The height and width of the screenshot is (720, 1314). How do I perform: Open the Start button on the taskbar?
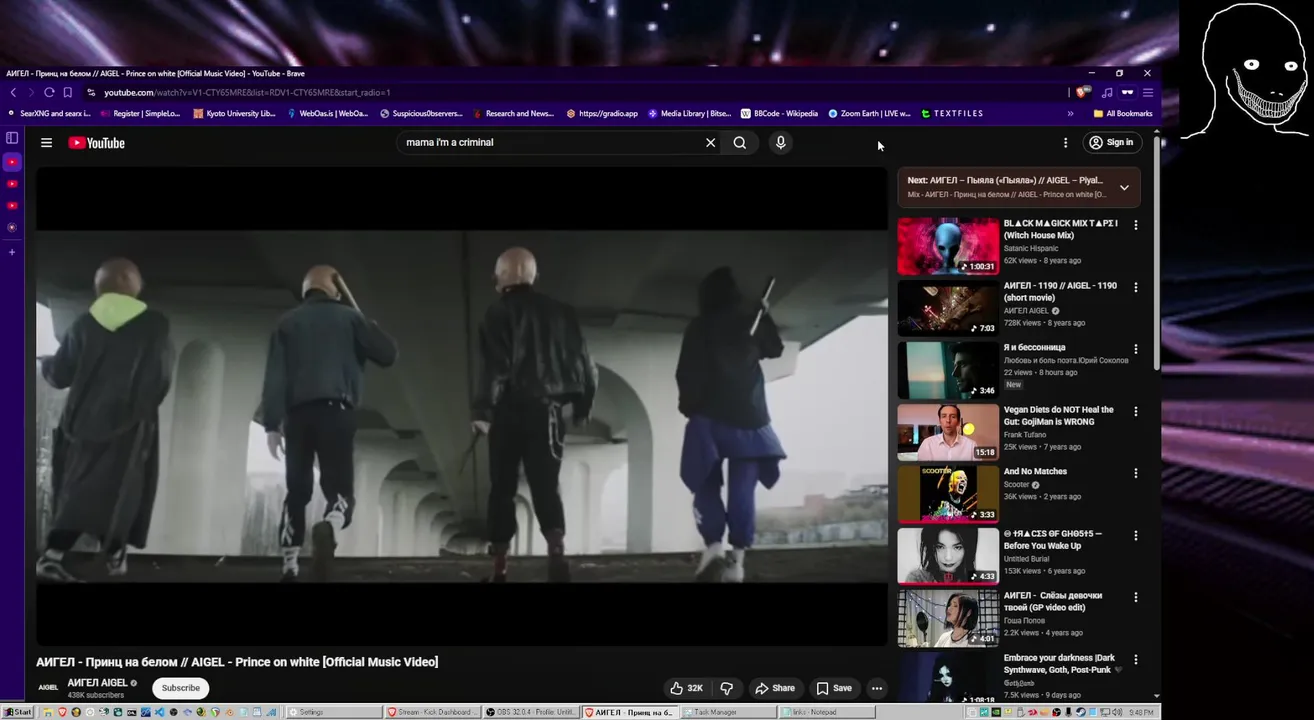coord(17,712)
